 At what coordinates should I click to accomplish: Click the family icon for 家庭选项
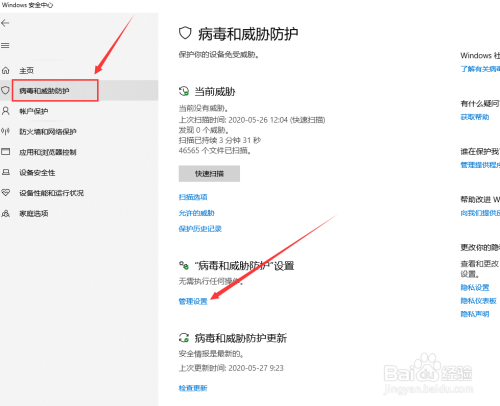[5, 213]
